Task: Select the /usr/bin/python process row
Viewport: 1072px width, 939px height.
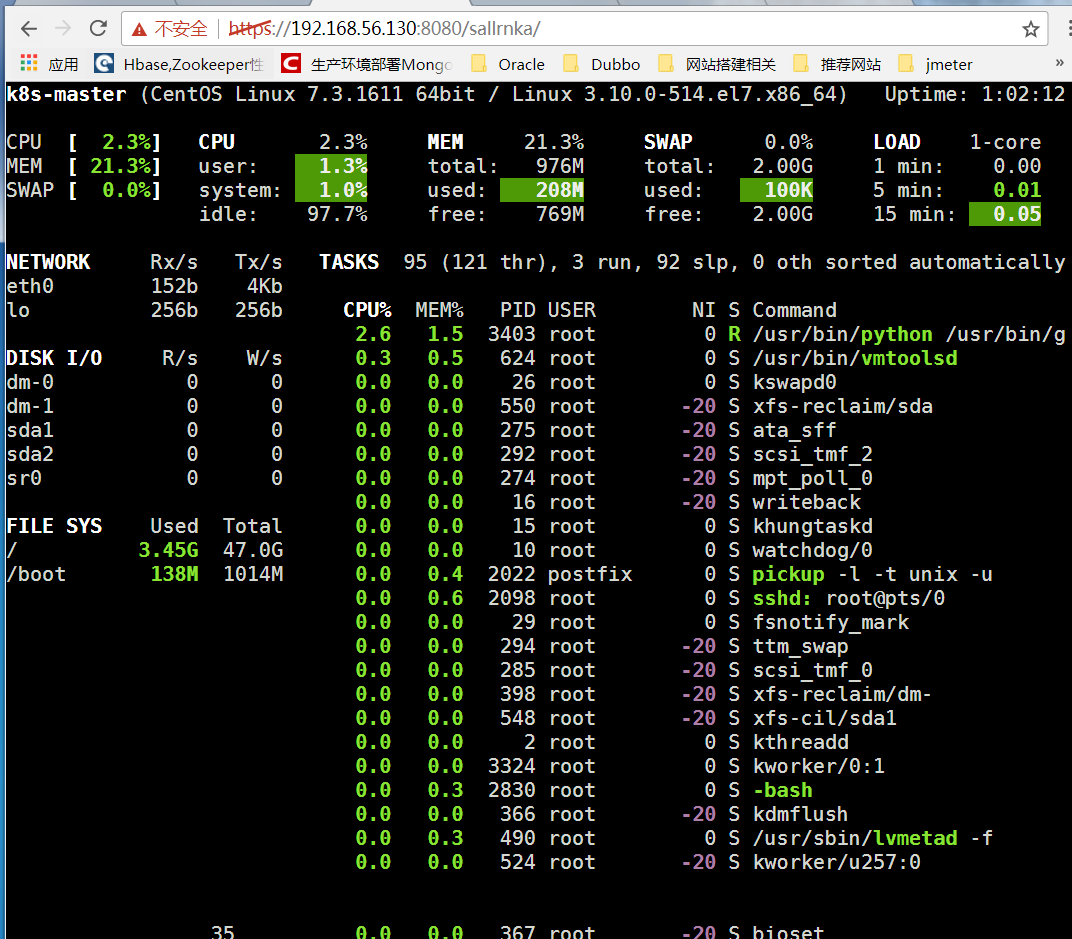Action: (x=700, y=334)
